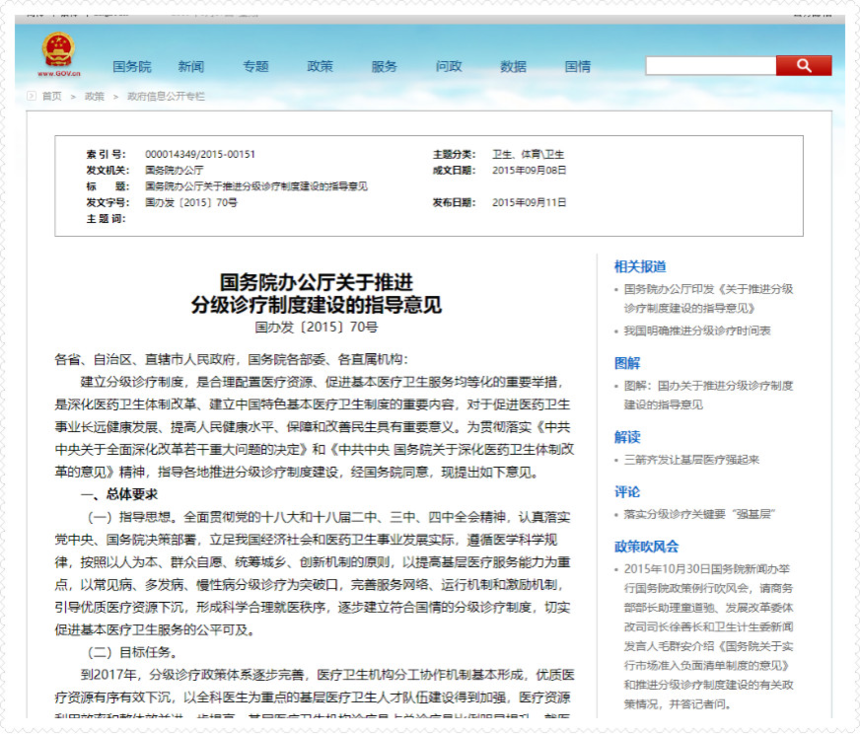Click document number 国办发〔2015〕70号 in metadata box

191,202
